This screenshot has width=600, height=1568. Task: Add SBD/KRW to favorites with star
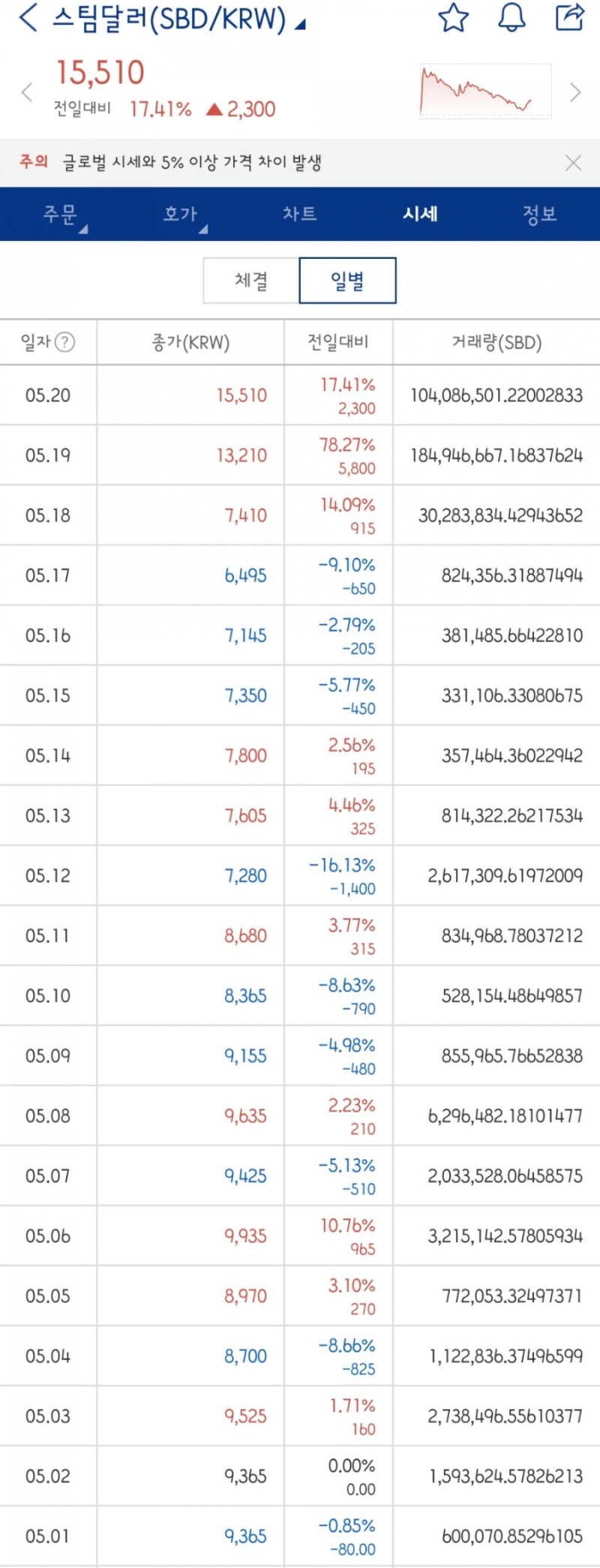pyautogui.click(x=453, y=18)
